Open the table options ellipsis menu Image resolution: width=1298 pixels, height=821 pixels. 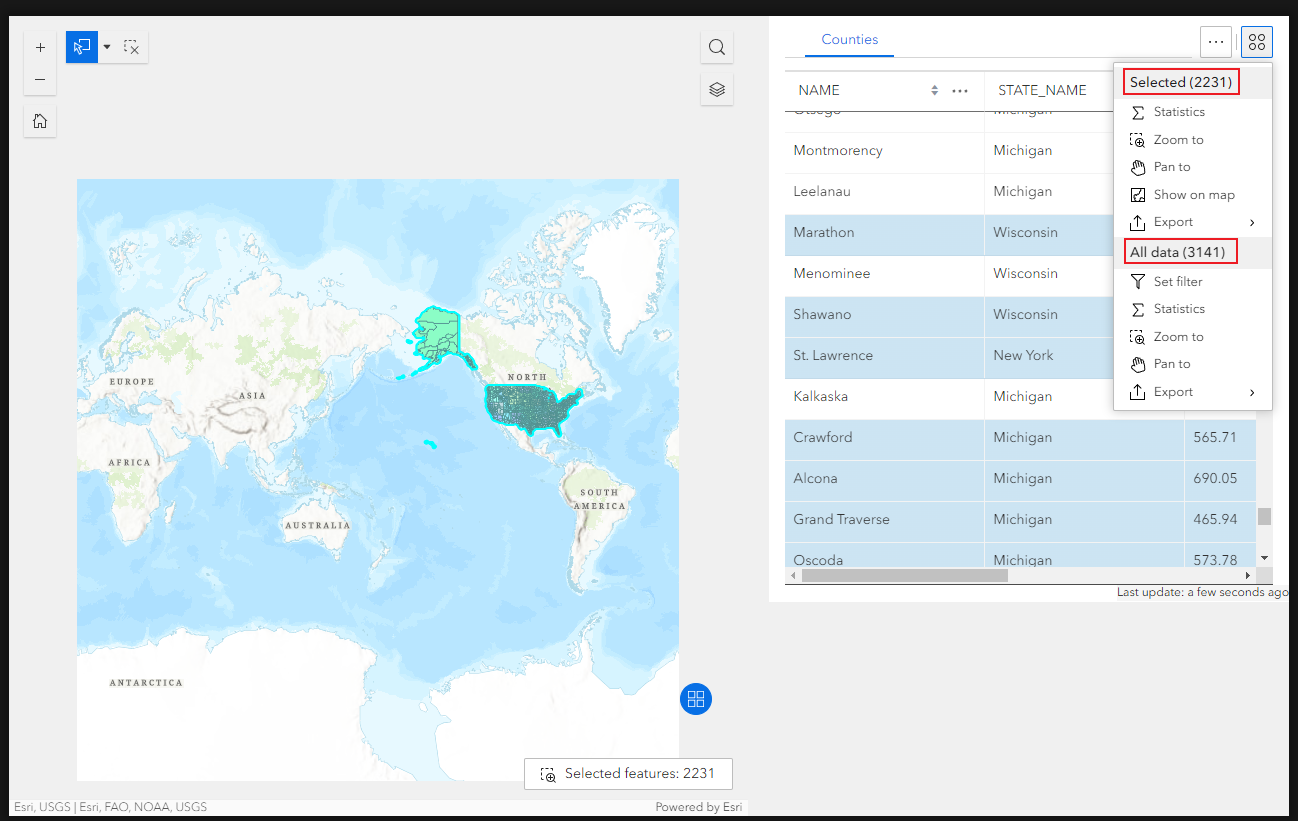tap(1216, 41)
